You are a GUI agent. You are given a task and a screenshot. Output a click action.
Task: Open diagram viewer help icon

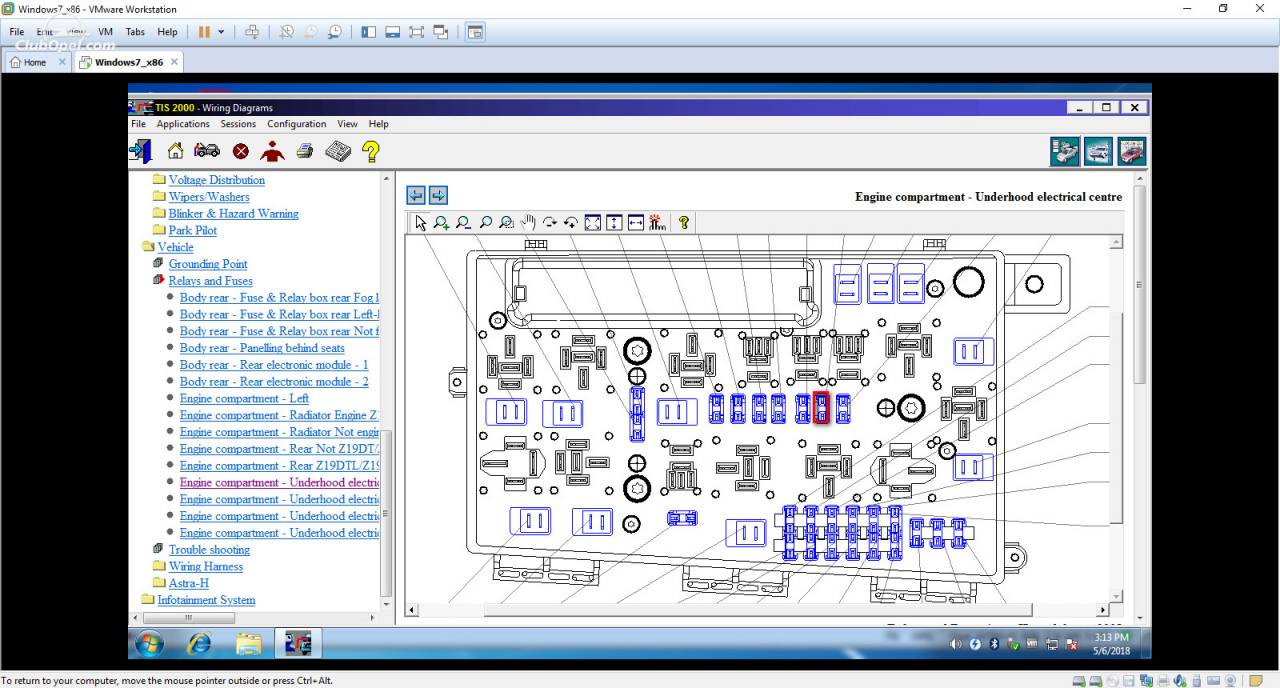pos(684,223)
